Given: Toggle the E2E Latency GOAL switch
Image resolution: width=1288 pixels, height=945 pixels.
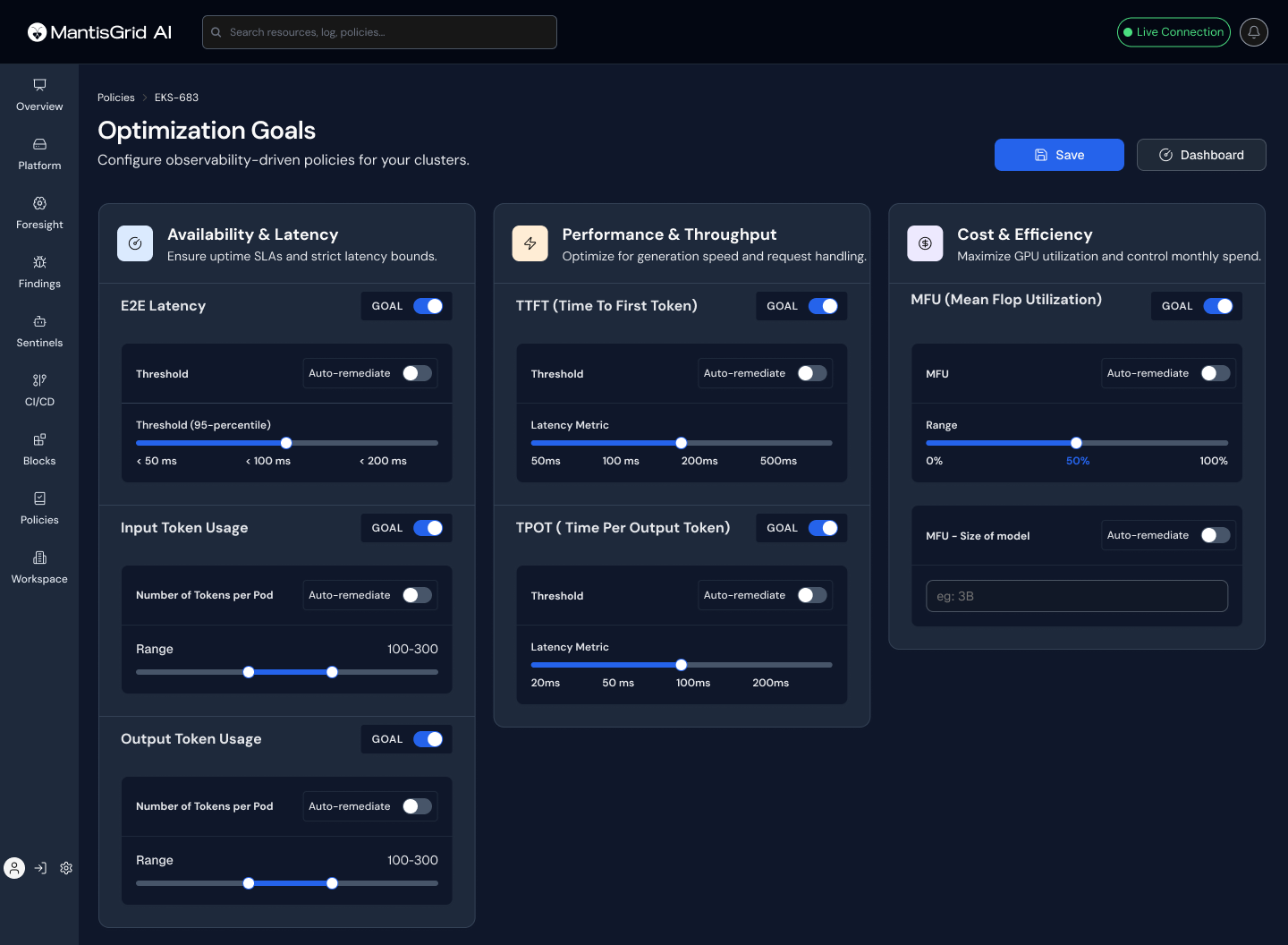Looking at the screenshot, I should pos(428,306).
